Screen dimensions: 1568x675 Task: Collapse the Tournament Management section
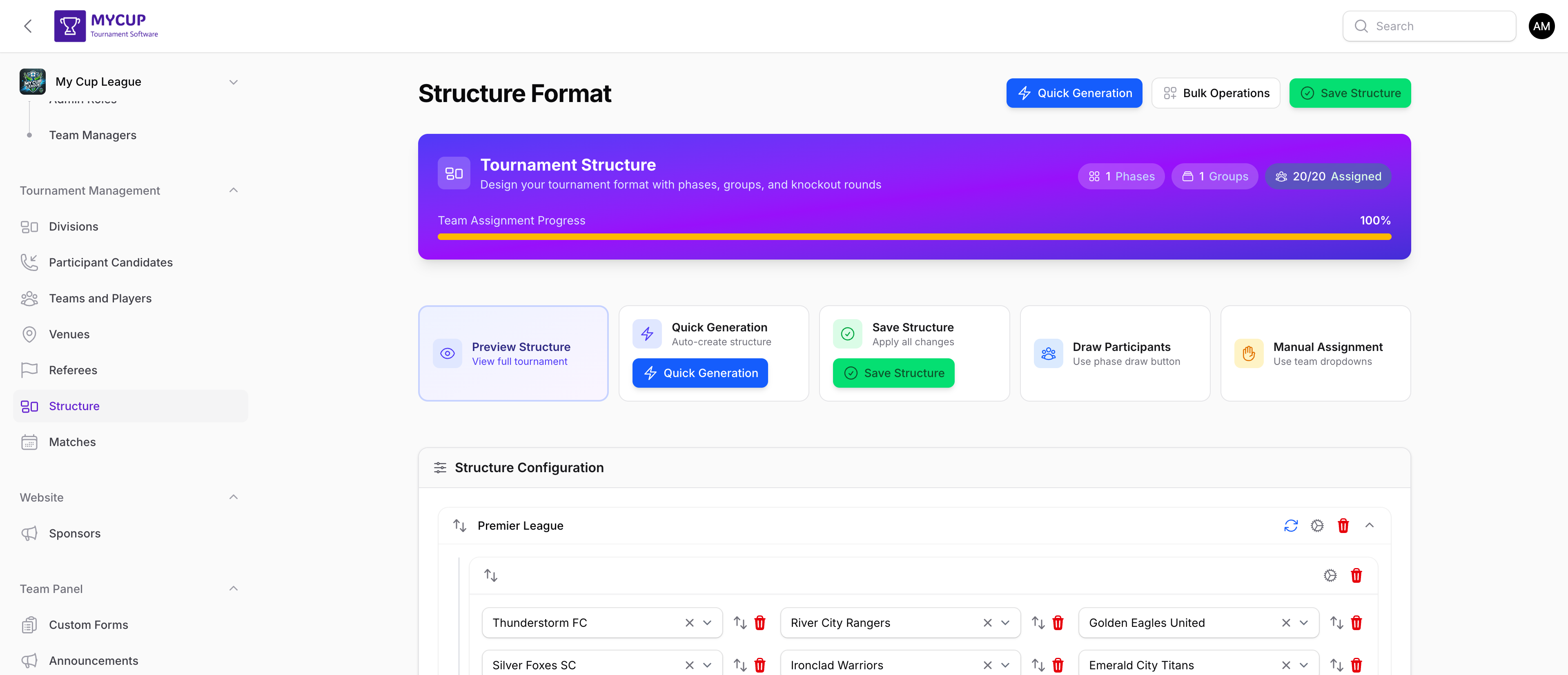[233, 190]
